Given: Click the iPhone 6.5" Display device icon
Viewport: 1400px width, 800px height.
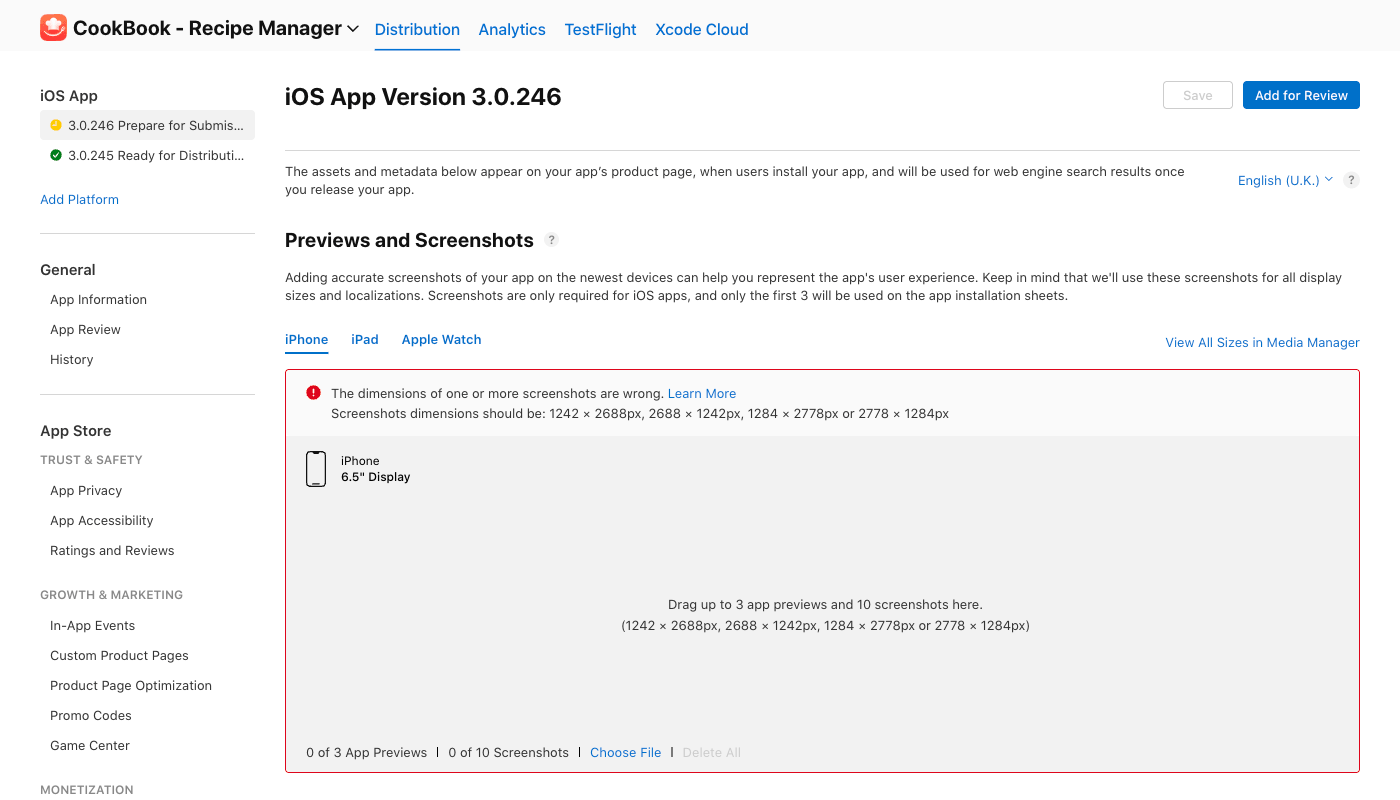Looking at the screenshot, I should [x=316, y=469].
